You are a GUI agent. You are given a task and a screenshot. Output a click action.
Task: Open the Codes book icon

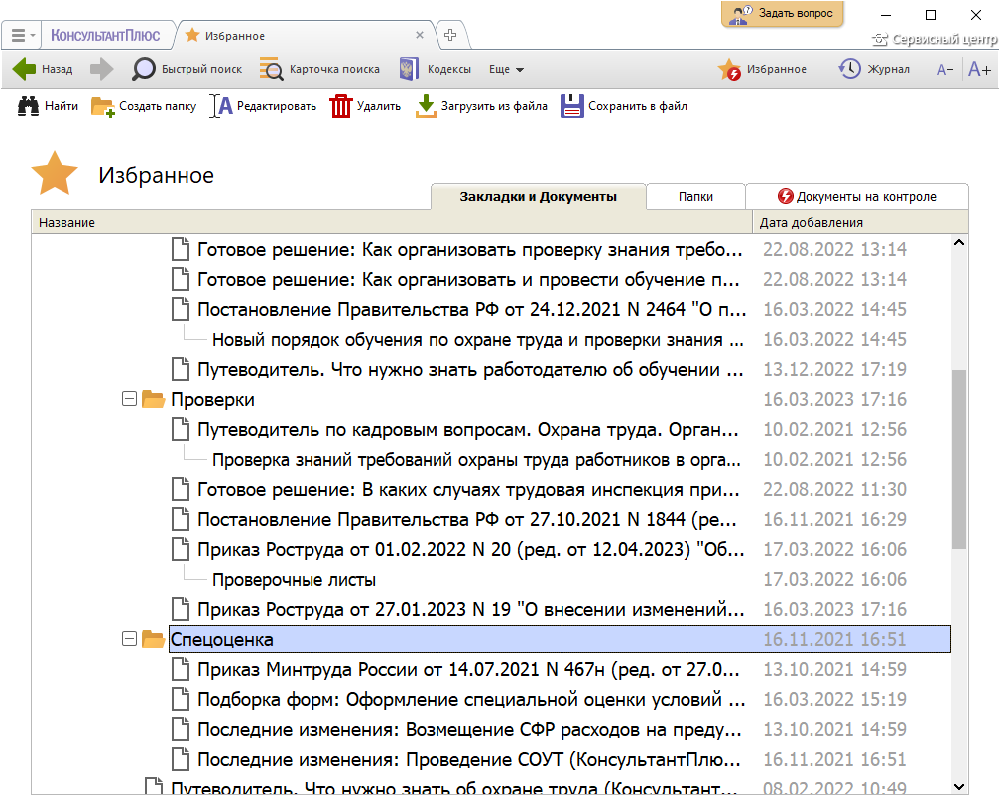[x=407, y=69]
